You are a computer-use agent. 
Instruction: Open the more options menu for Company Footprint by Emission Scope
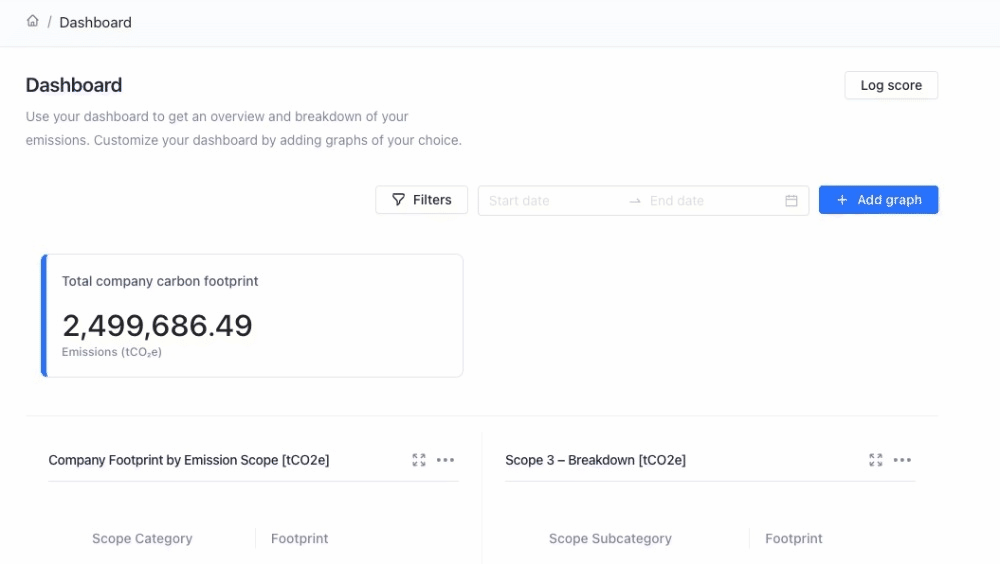446,460
